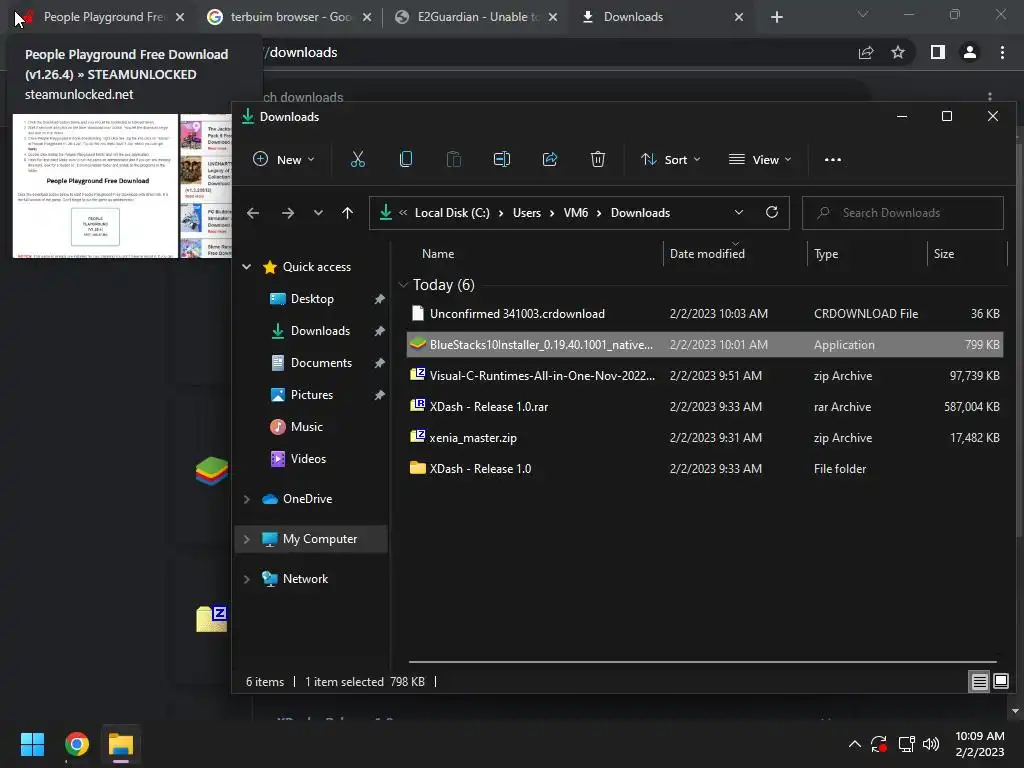
Task: Collapse the Today (6) group
Action: point(403,285)
